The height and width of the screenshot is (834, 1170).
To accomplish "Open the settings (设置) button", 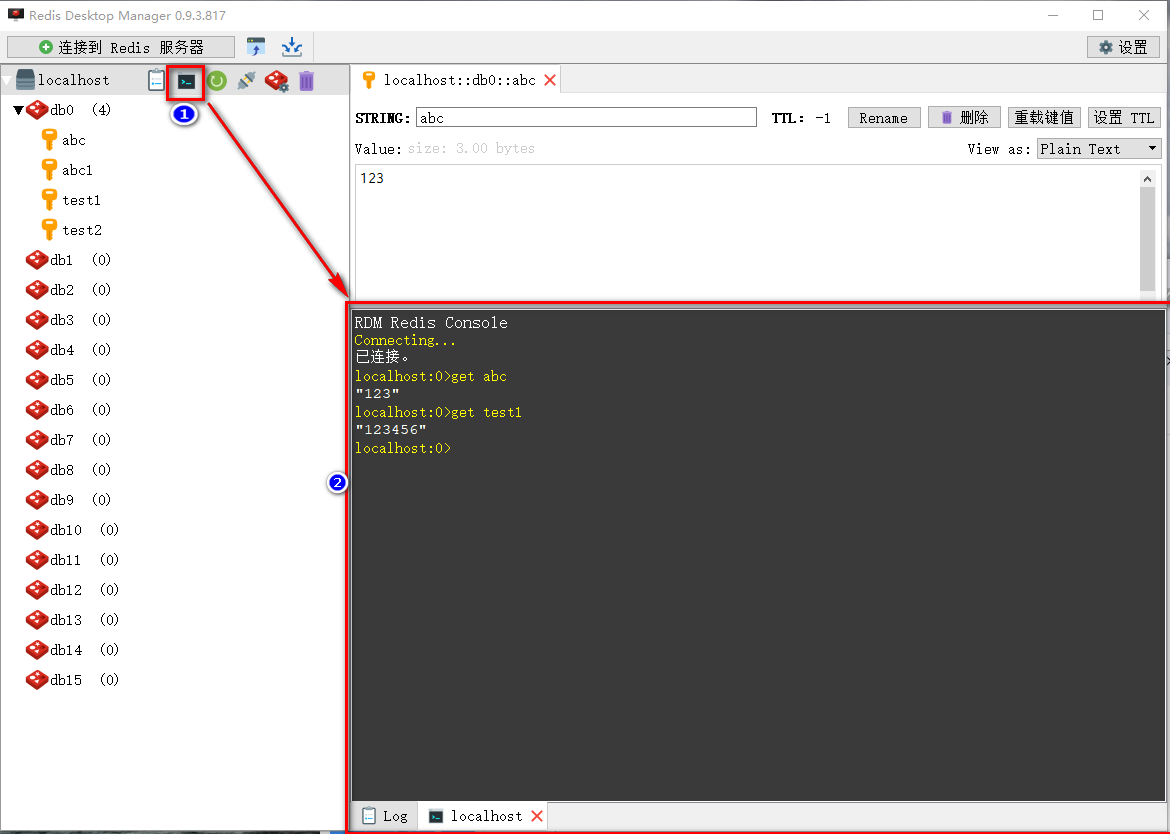I will [x=1123, y=47].
